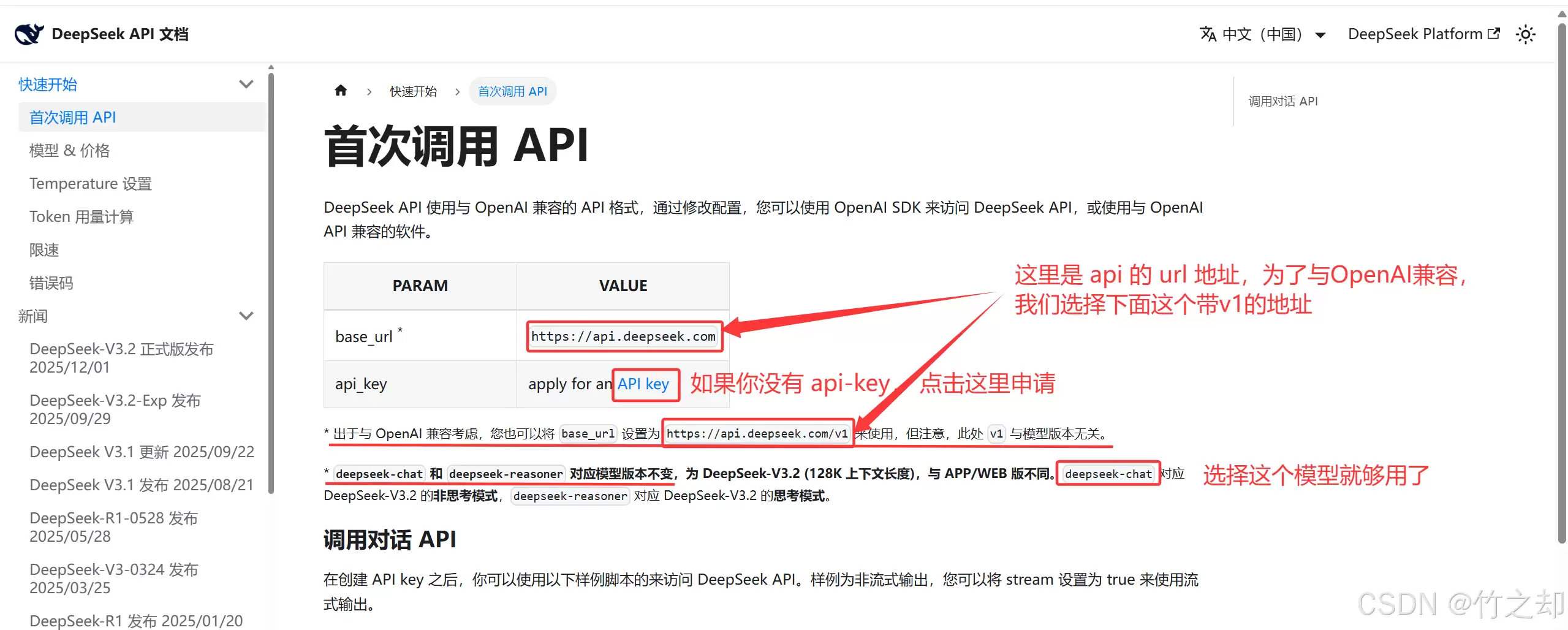Open the 错误码 sidebar page

(x=51, y=282)
